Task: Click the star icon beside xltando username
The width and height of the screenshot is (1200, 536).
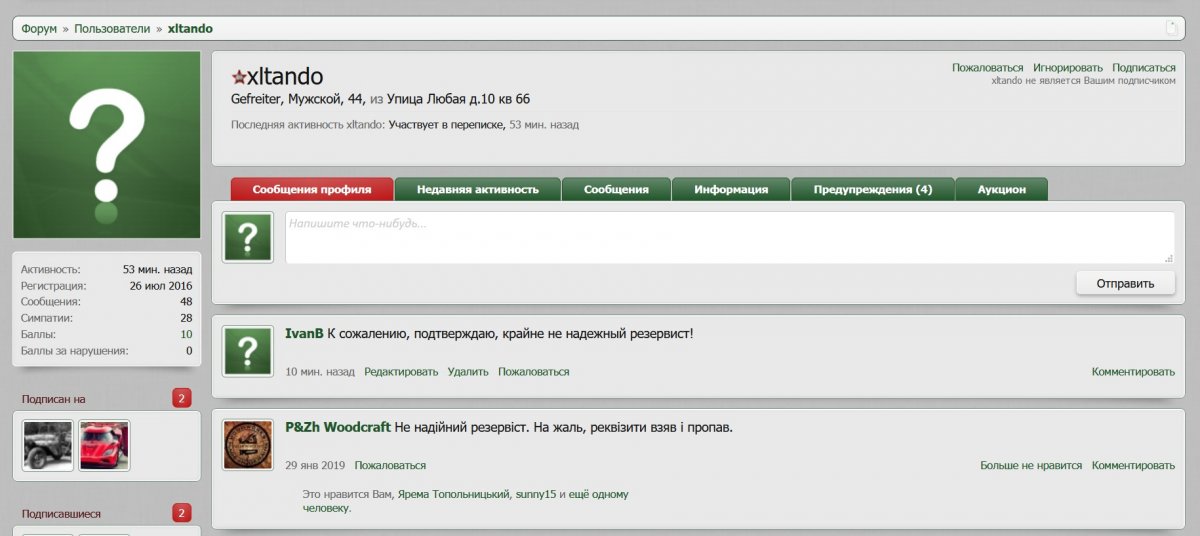Action: 238,77
